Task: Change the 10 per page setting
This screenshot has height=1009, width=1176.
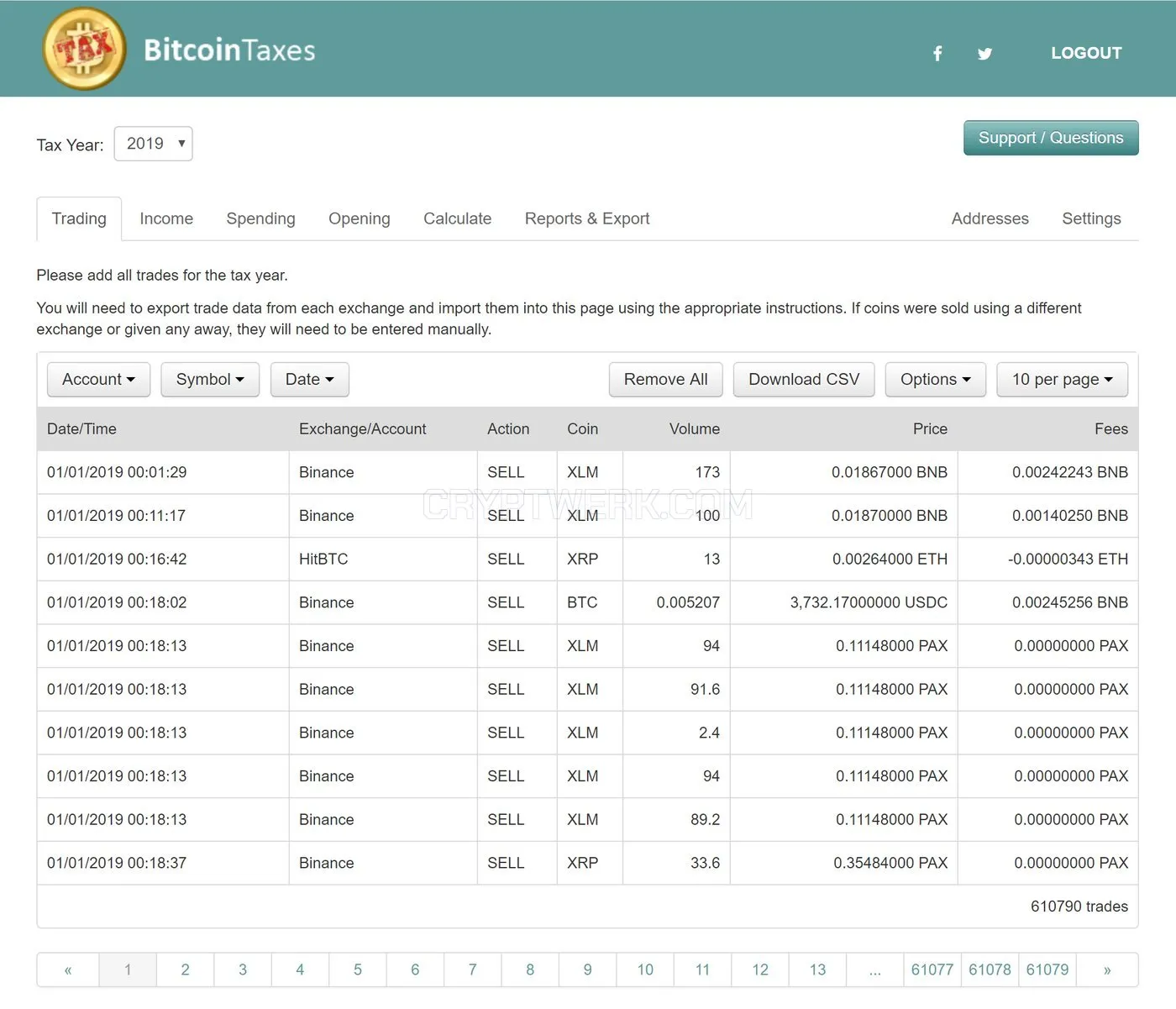Action: coord(1062,380)
